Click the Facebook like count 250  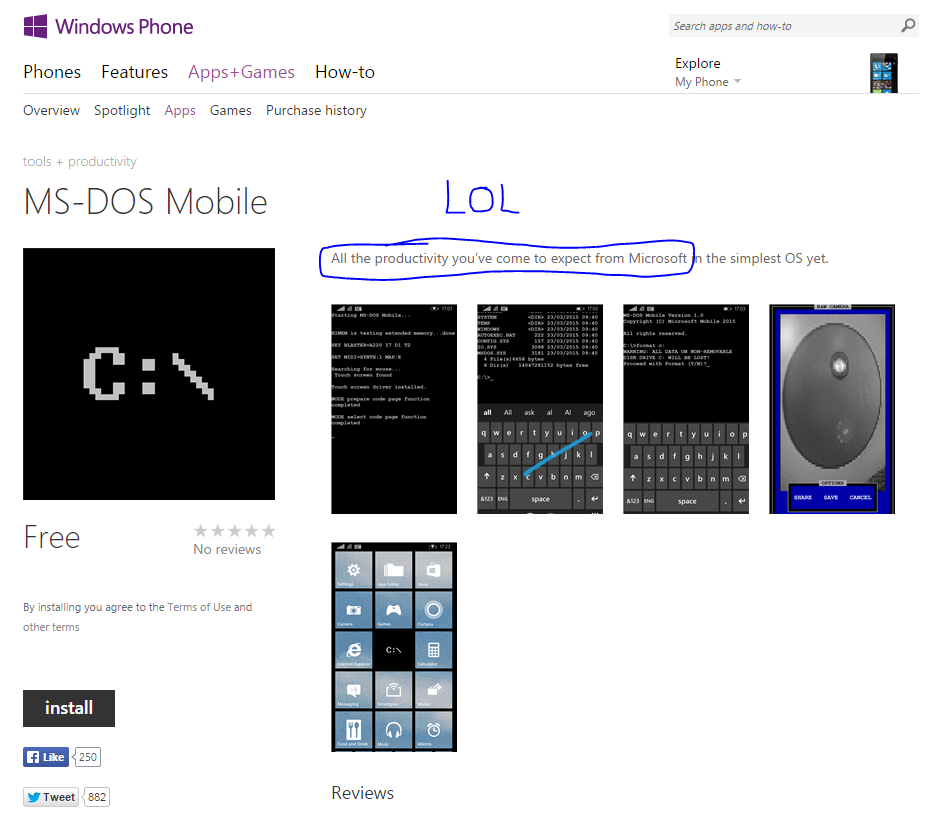(x=88, y=757)
